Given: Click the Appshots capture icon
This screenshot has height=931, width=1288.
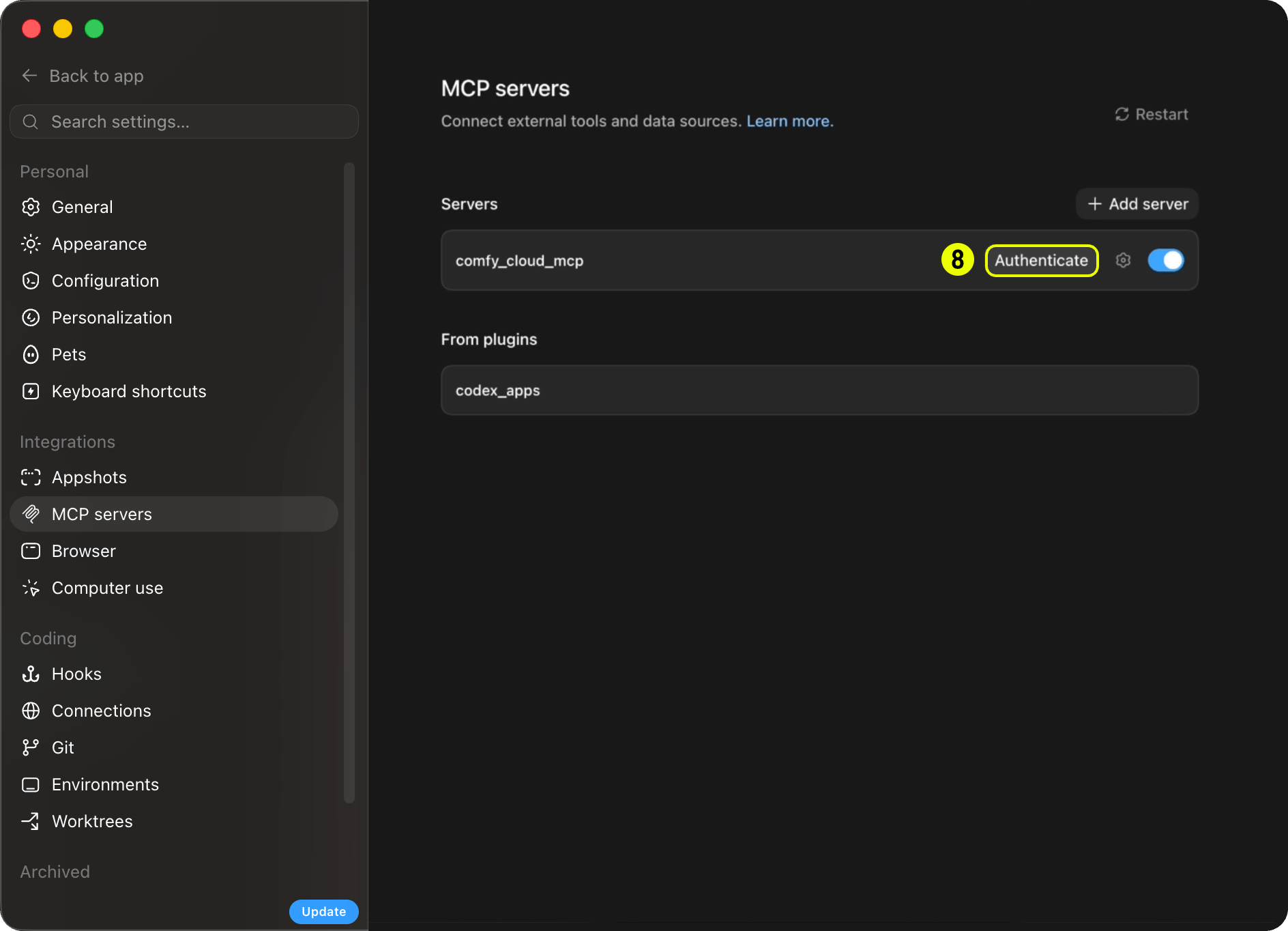Looking at the screenshot, I should coord(31,477).
